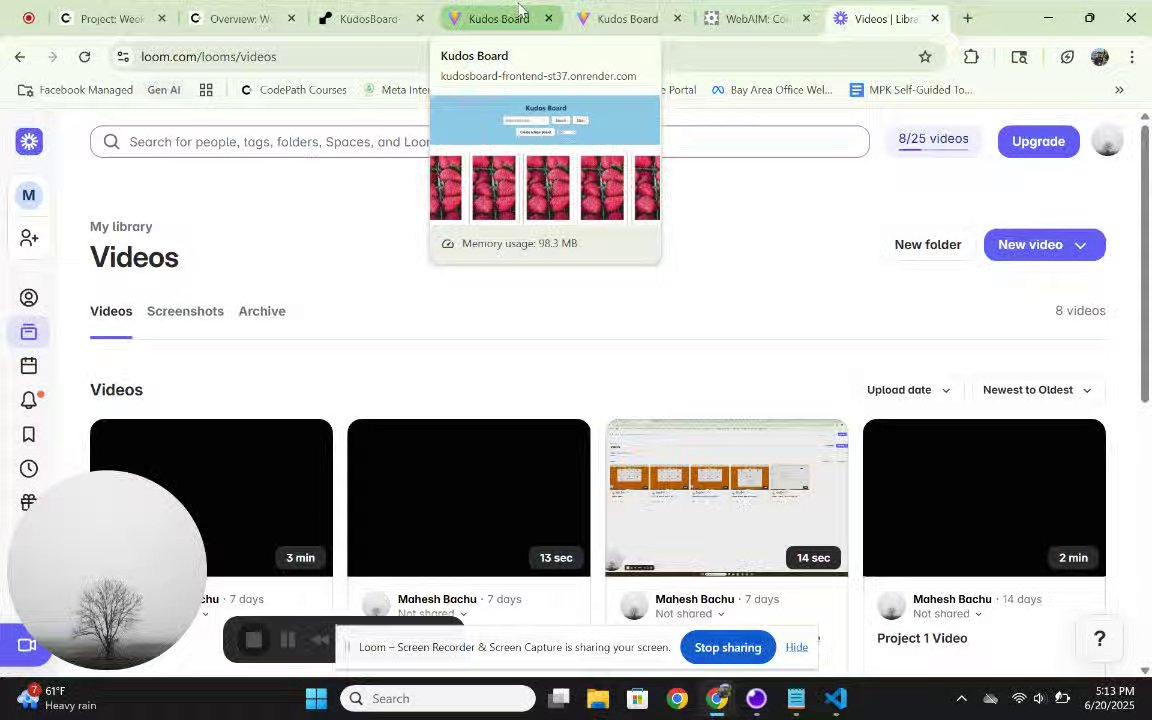Click the Loom logo icon in sidebar
The image size is (1152, 720).
[29, 141]
